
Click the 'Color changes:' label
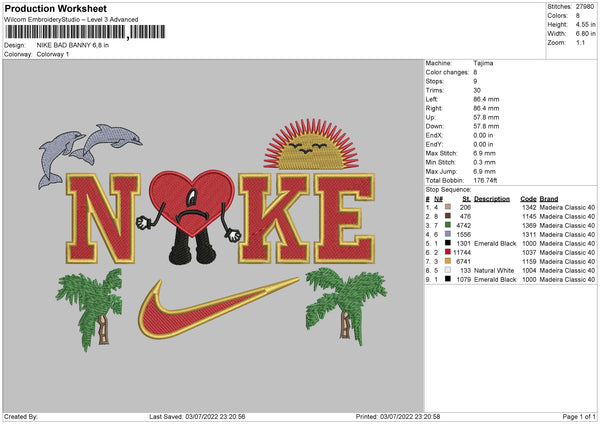(x=447, y=72)
